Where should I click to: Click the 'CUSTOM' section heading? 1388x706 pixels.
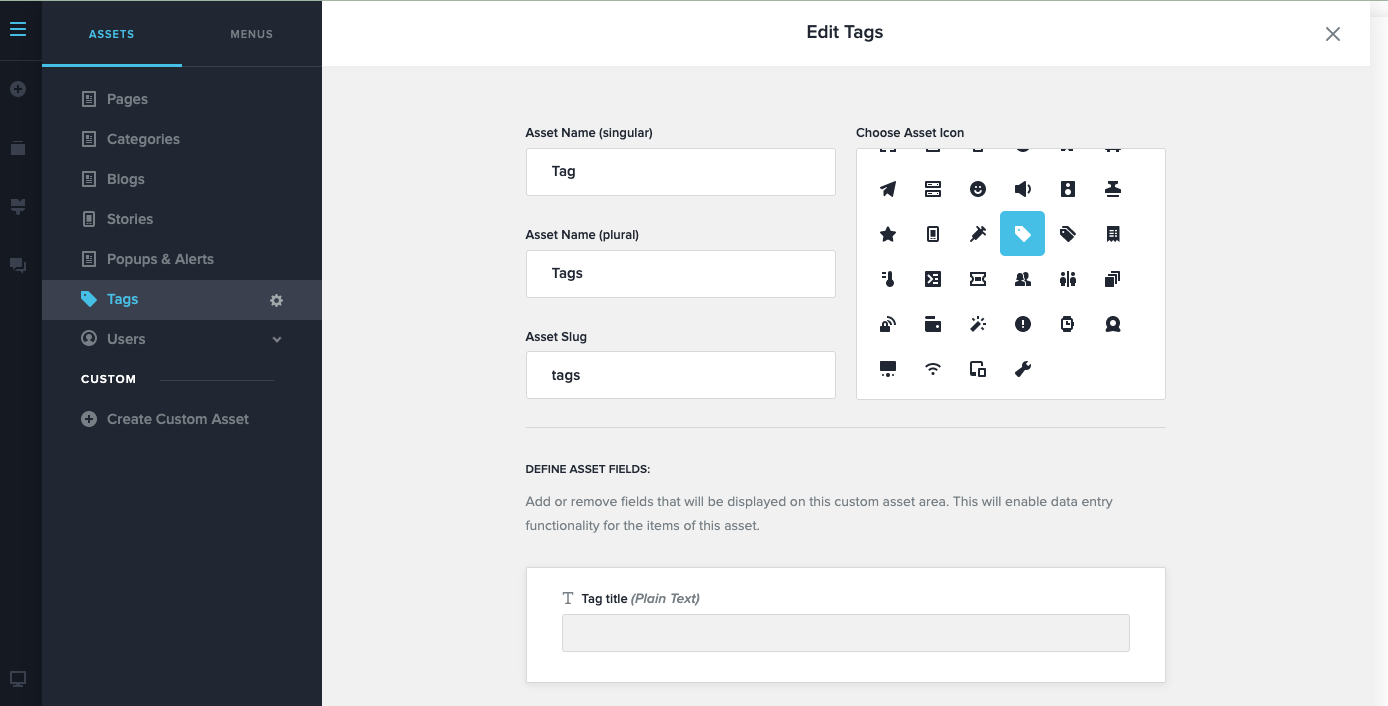[x=108, y=380]
